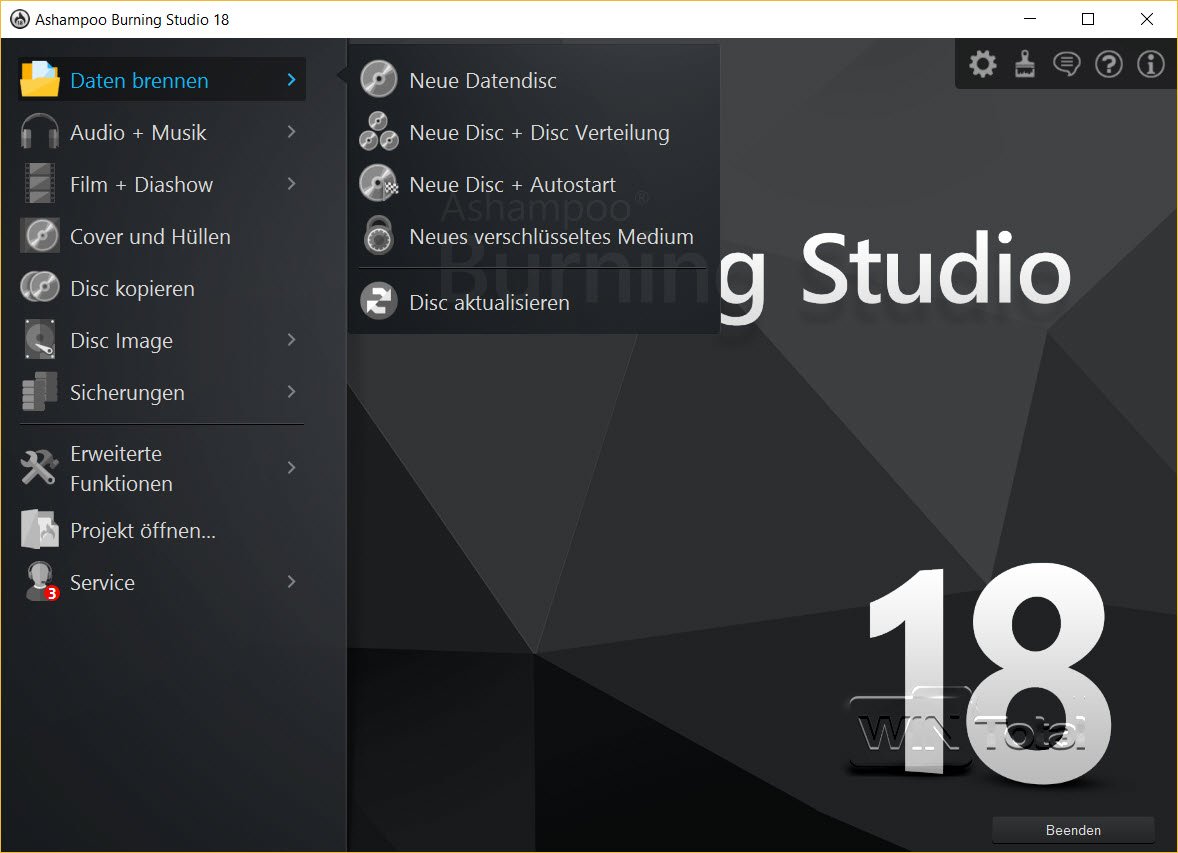The height and width of the screenshot is (853, 1178).
Task: Click the info icon in the top toolbar
Action: point(1150,64)
